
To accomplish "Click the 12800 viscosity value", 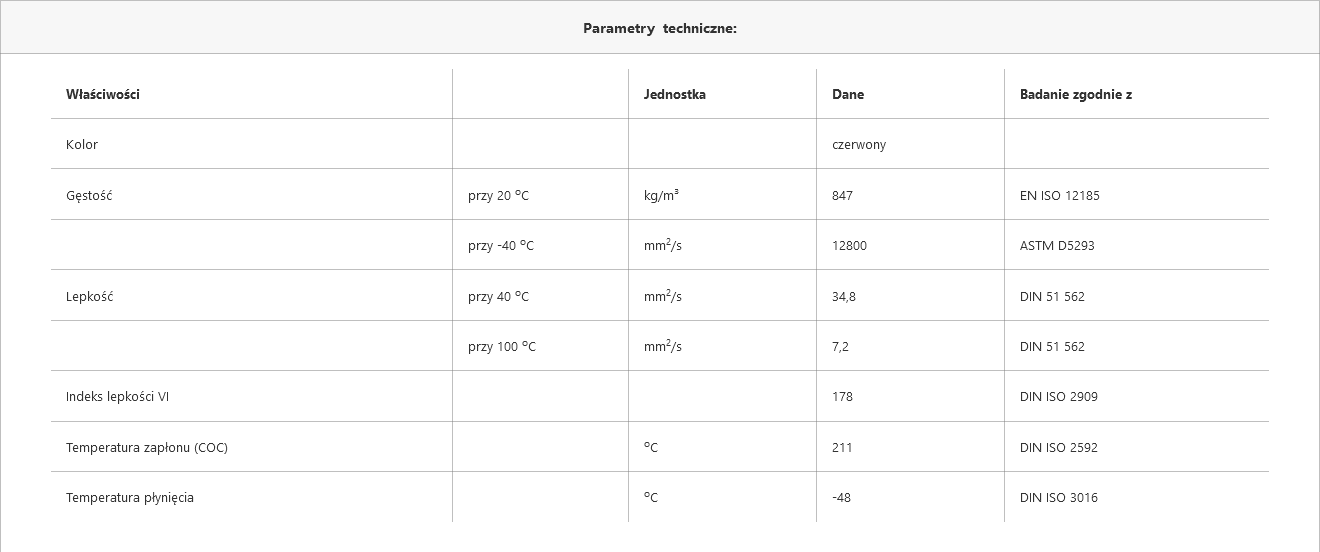I will click(x=849, y=245).
